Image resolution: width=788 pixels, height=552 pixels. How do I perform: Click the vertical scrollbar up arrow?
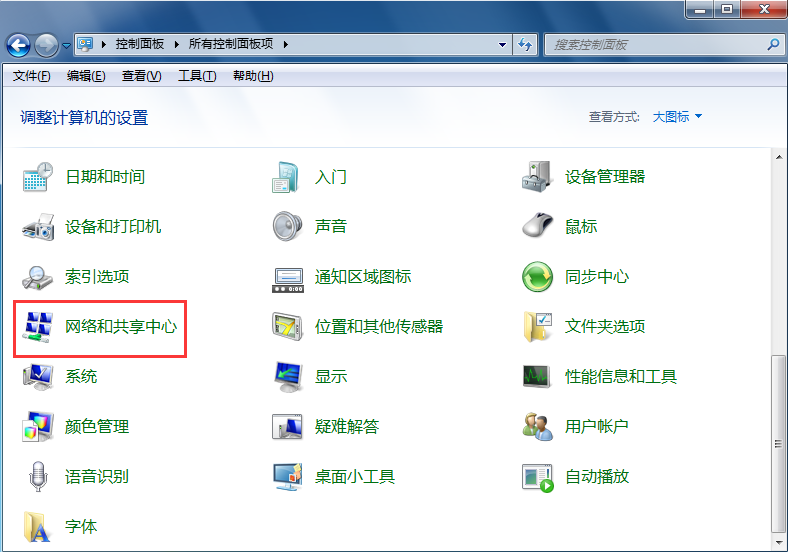778,156
